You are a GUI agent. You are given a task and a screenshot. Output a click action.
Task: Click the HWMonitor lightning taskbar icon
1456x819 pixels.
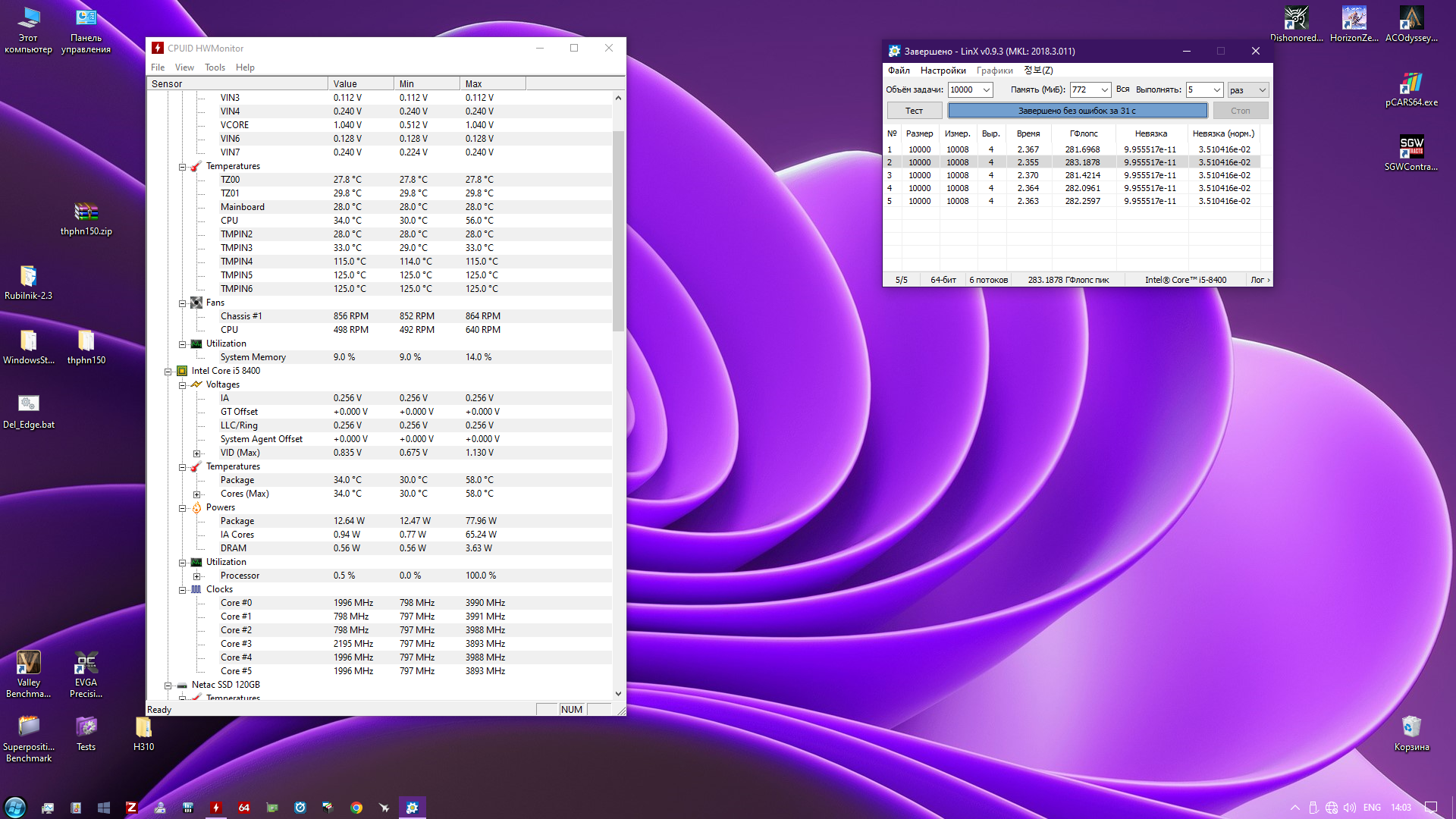(216, 808)
